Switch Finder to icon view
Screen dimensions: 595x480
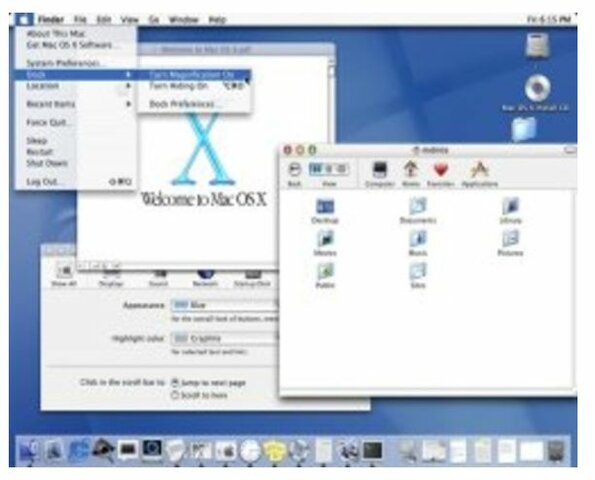click(316, 169)
